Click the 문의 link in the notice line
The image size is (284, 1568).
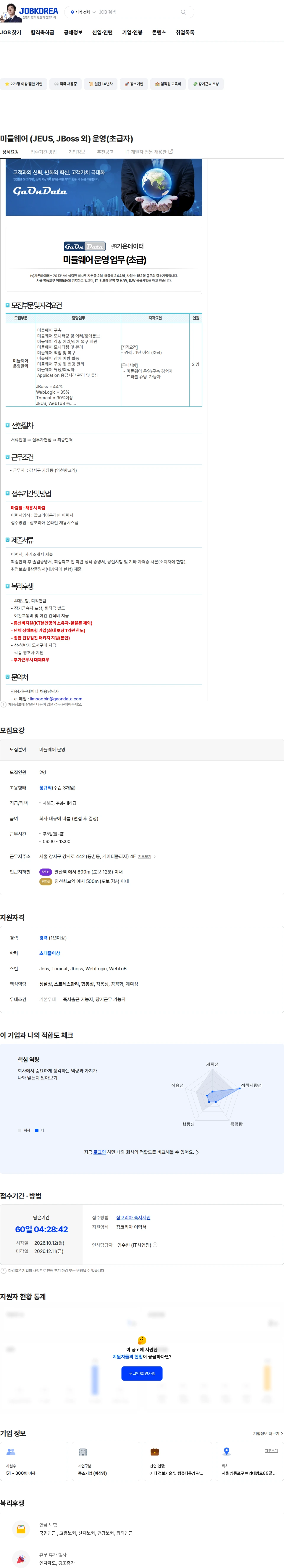pos(64,704)
